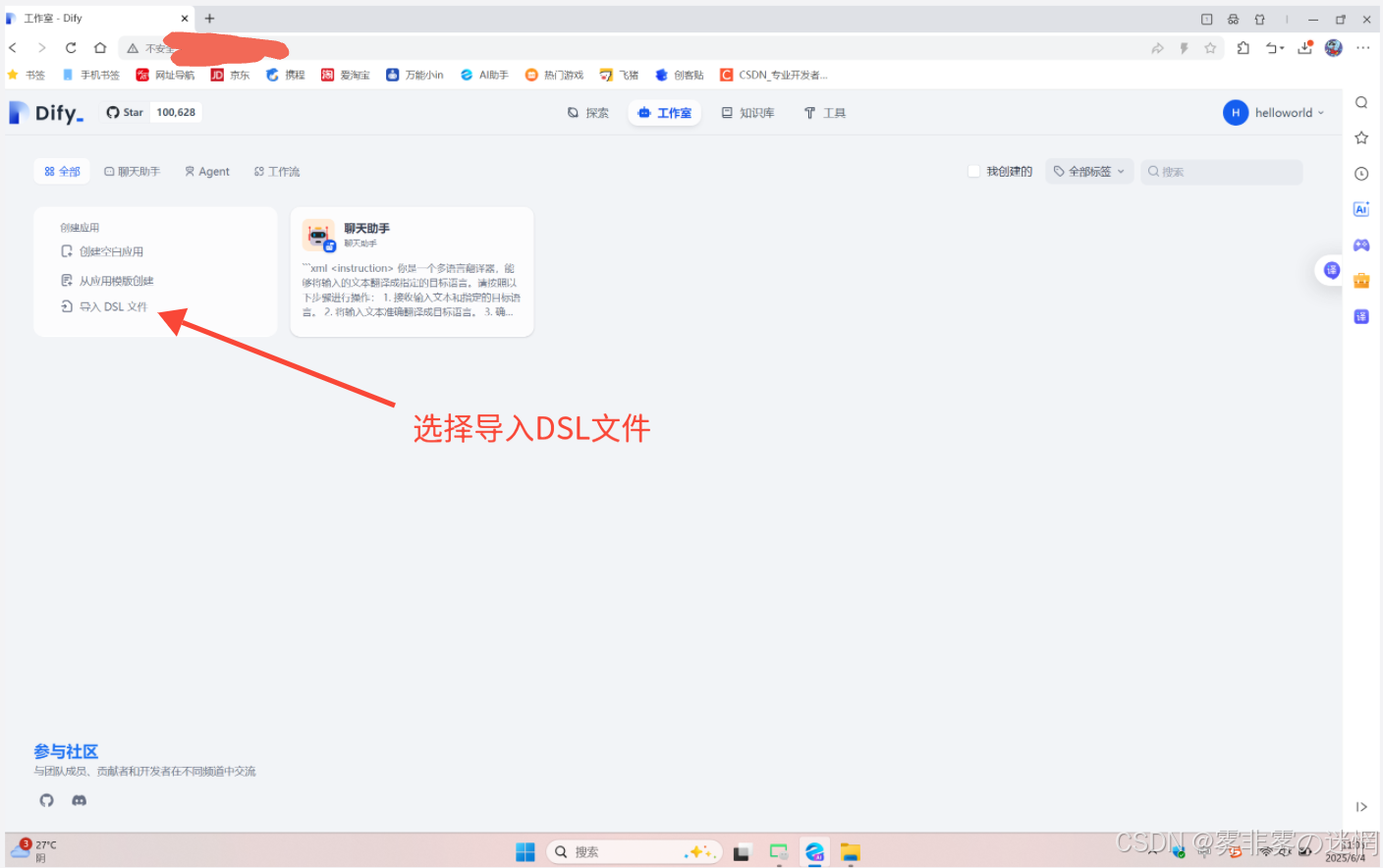Toggle the 我创建的 checkbox
Viewport: 1383px width, 868px height.
(973, 171)
